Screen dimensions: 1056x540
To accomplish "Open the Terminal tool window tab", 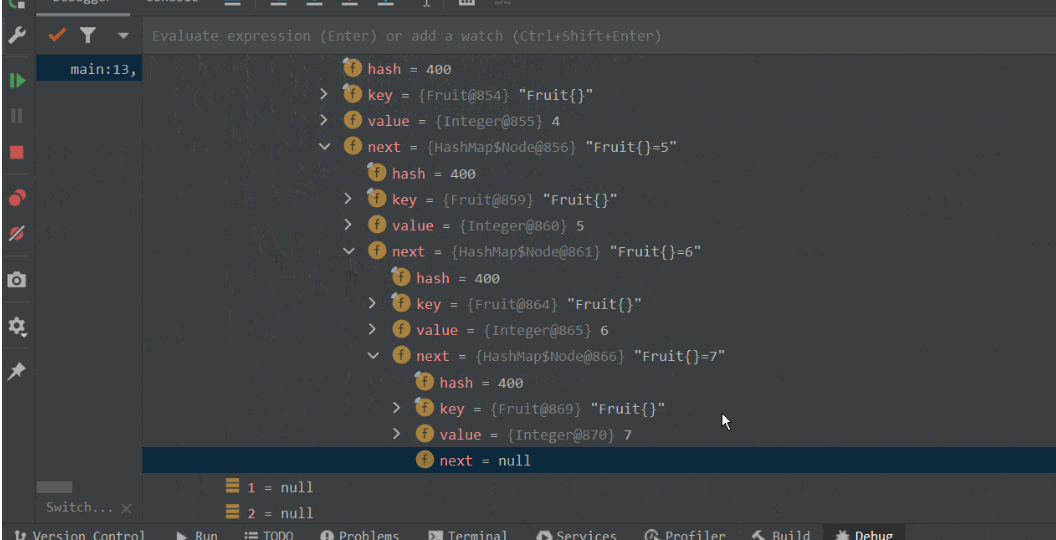I will tap(468, 535).
